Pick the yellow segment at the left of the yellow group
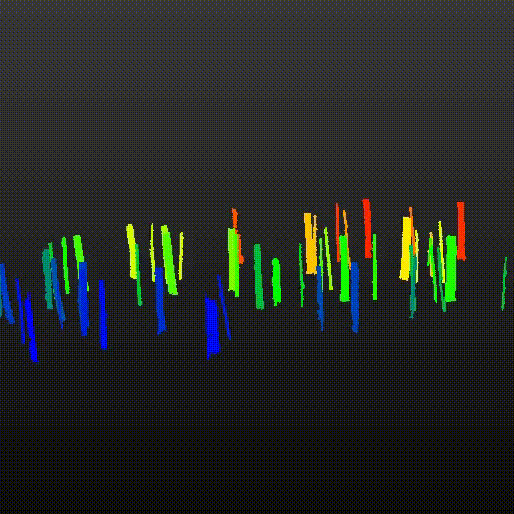514x514 pixels. 132,251
